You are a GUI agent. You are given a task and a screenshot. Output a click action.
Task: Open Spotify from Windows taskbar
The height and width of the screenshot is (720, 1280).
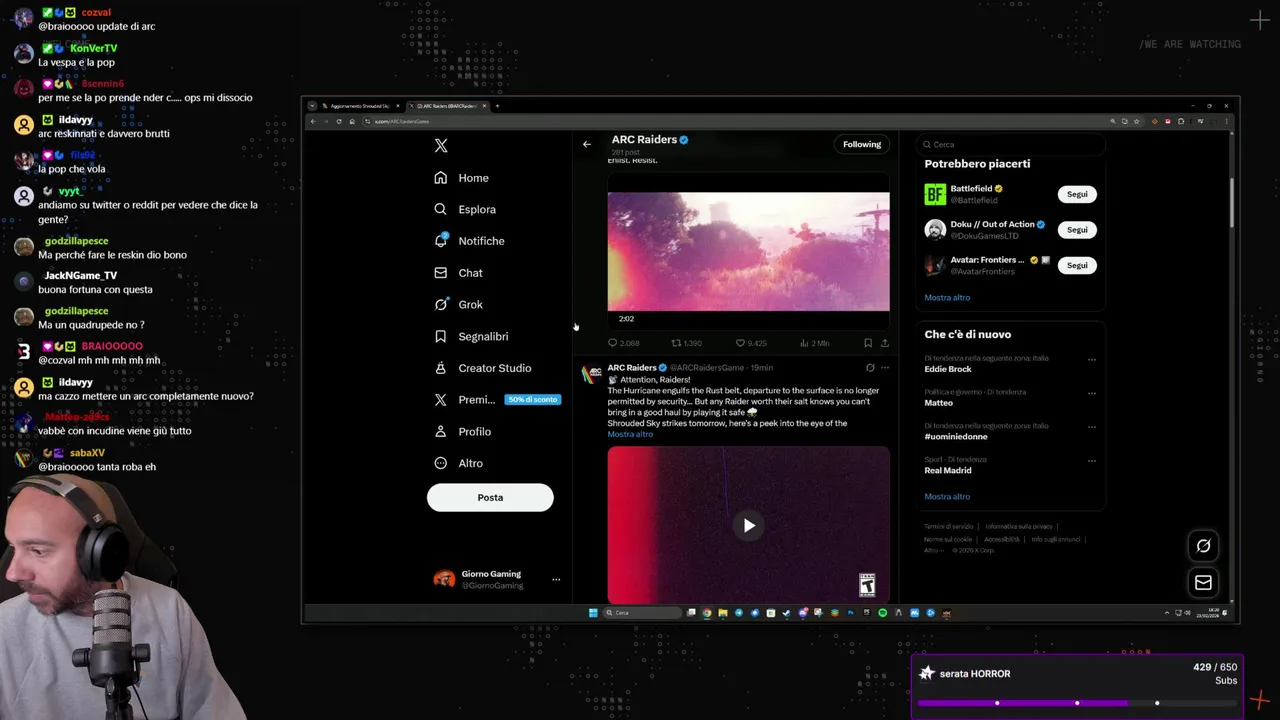[882, 613]
